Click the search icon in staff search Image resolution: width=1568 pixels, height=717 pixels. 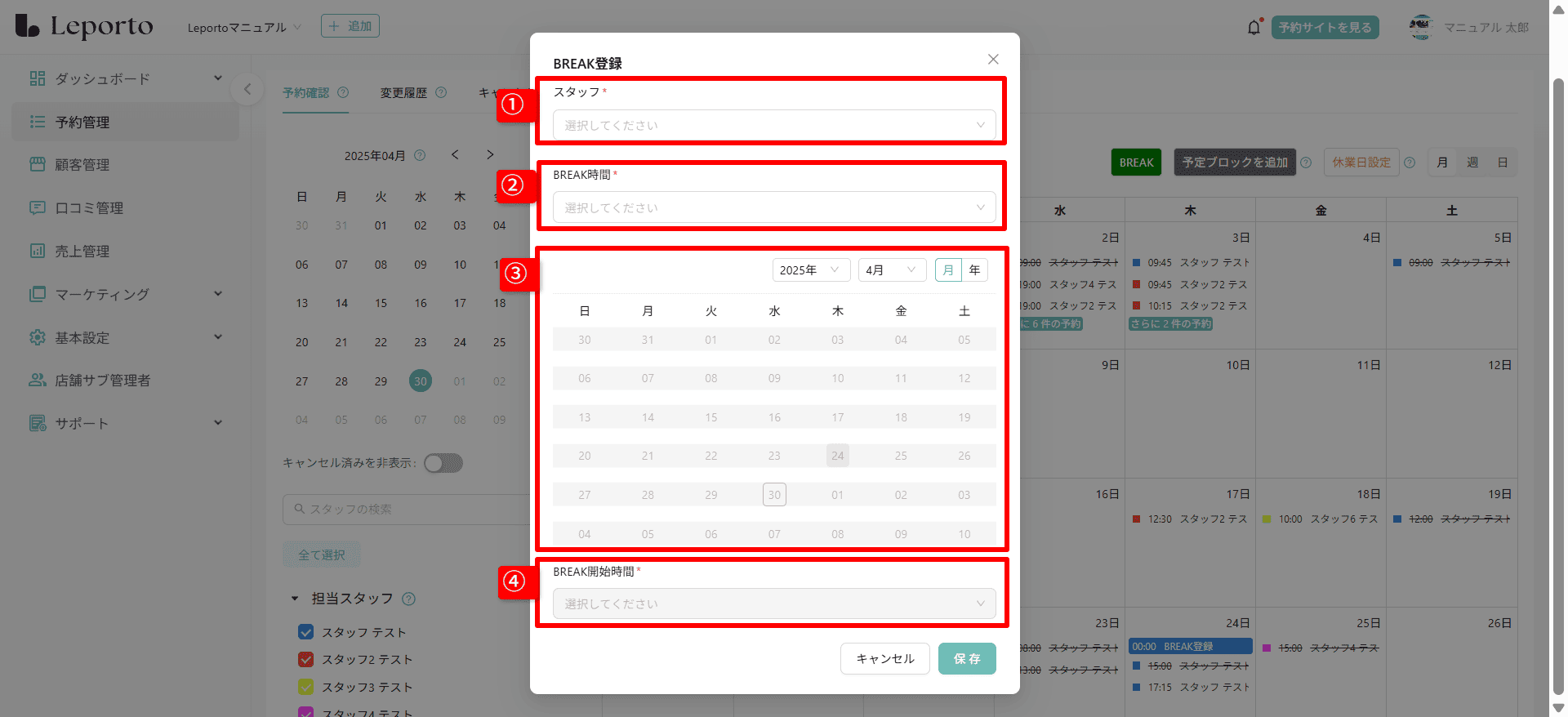coord(299,508)
